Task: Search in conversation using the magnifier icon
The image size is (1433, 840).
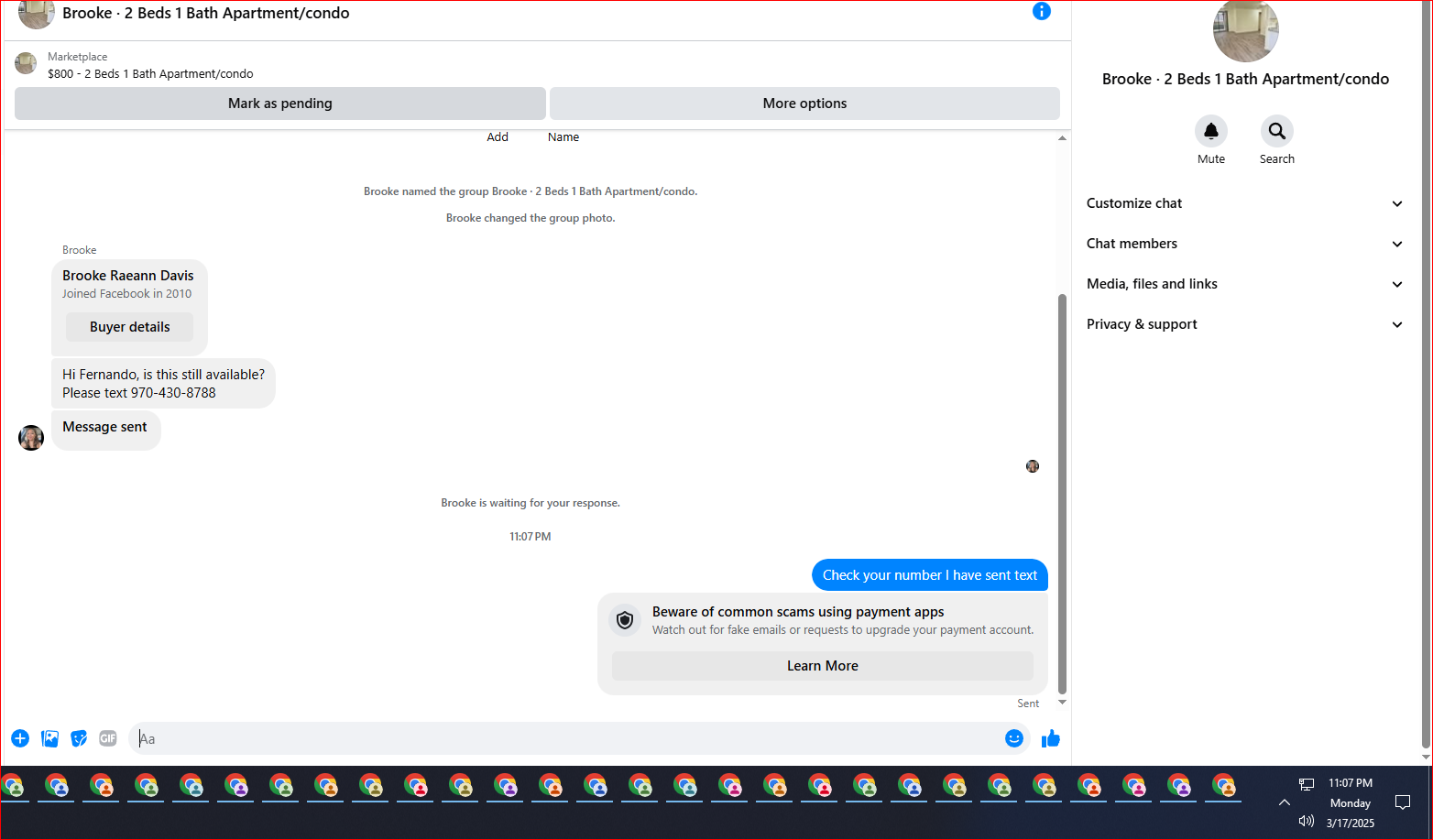Action: pyautogui.click(x=1276, y=131)
